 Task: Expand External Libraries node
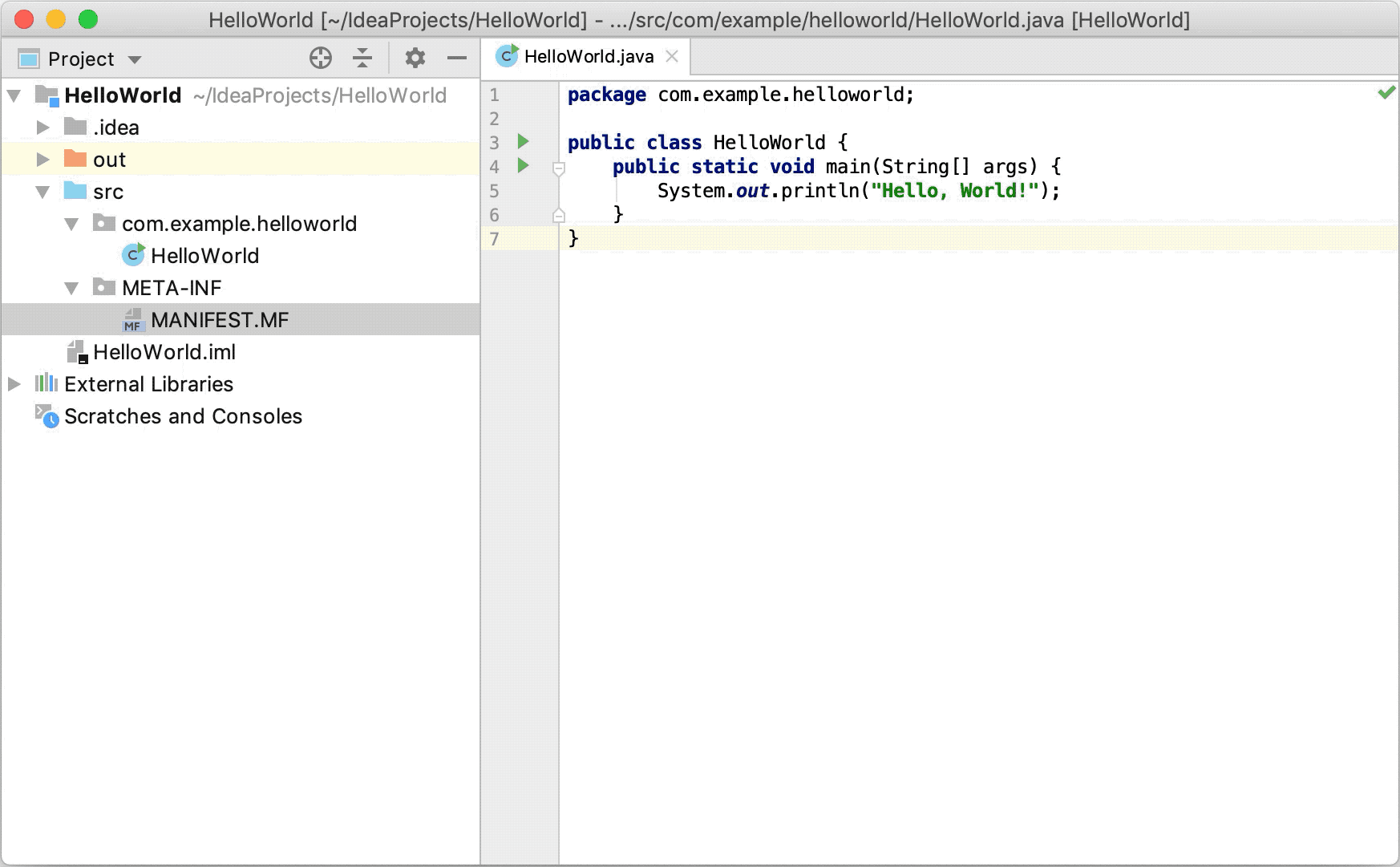tap(14, 383)
